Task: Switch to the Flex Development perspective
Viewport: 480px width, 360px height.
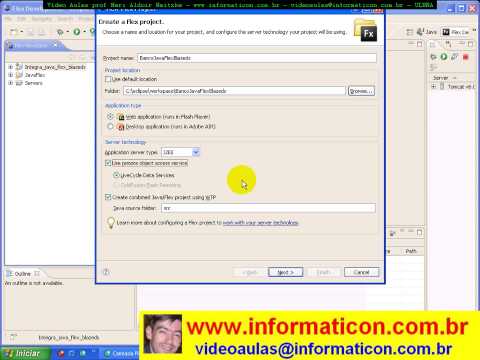Action: [x=456, y=32]
